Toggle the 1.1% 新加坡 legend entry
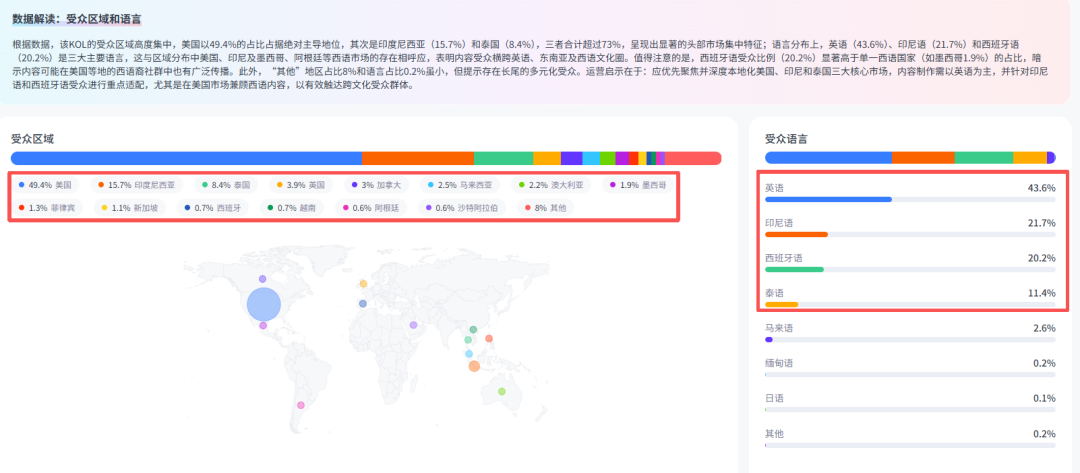Image resolution: width=1080 pixels, height=473 pixels. 129,207
